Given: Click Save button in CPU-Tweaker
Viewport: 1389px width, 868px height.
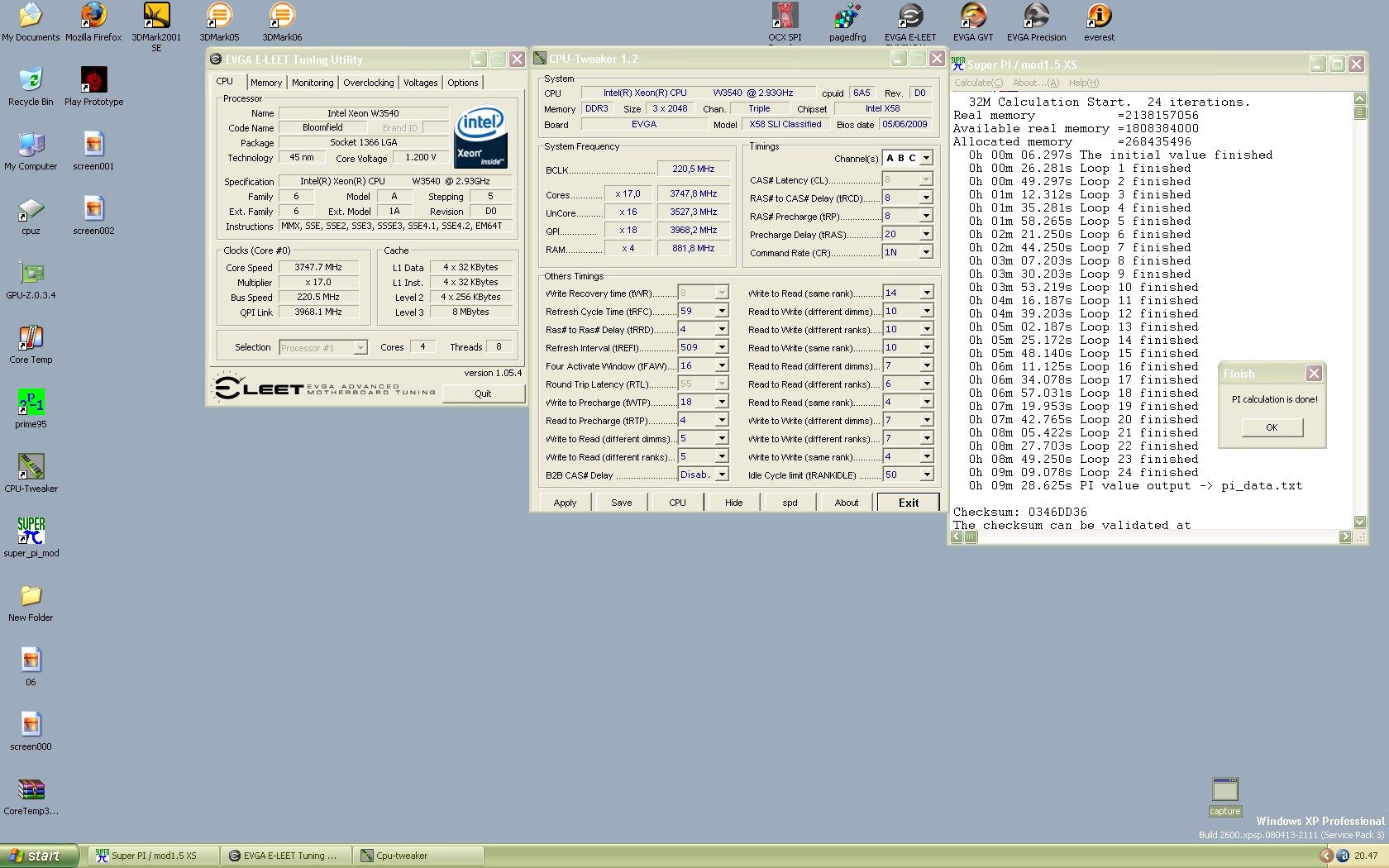Looking at the screenshot, I should (622, 503).
